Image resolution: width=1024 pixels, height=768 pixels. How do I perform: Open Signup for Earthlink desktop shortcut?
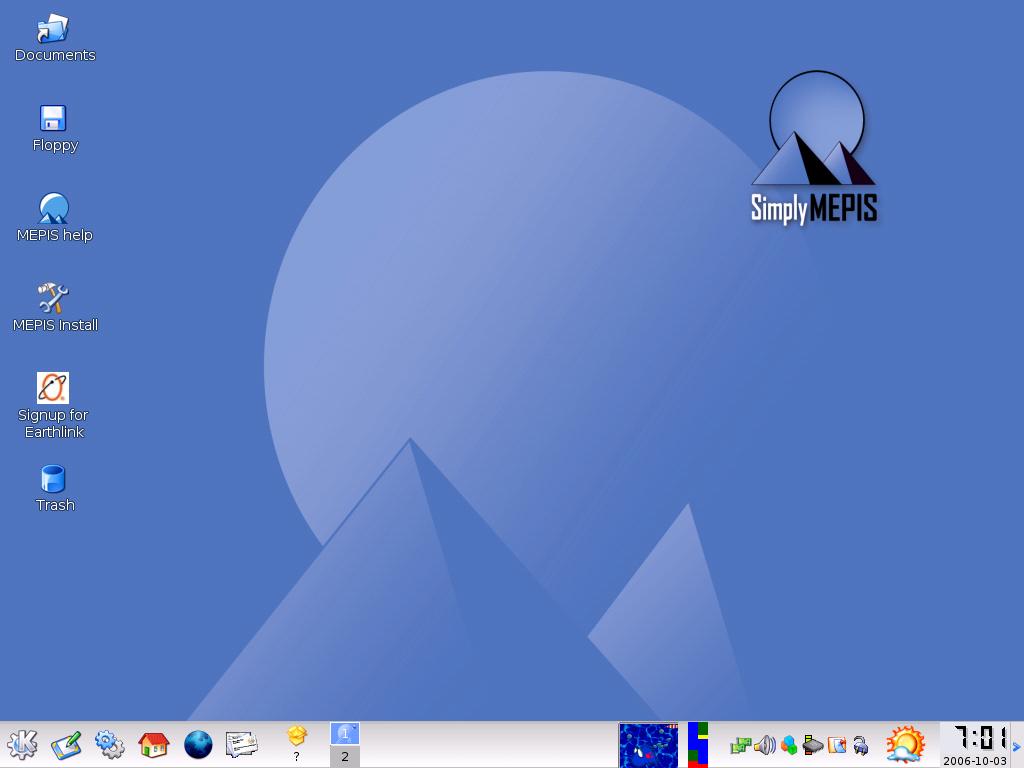click(53, 388)
